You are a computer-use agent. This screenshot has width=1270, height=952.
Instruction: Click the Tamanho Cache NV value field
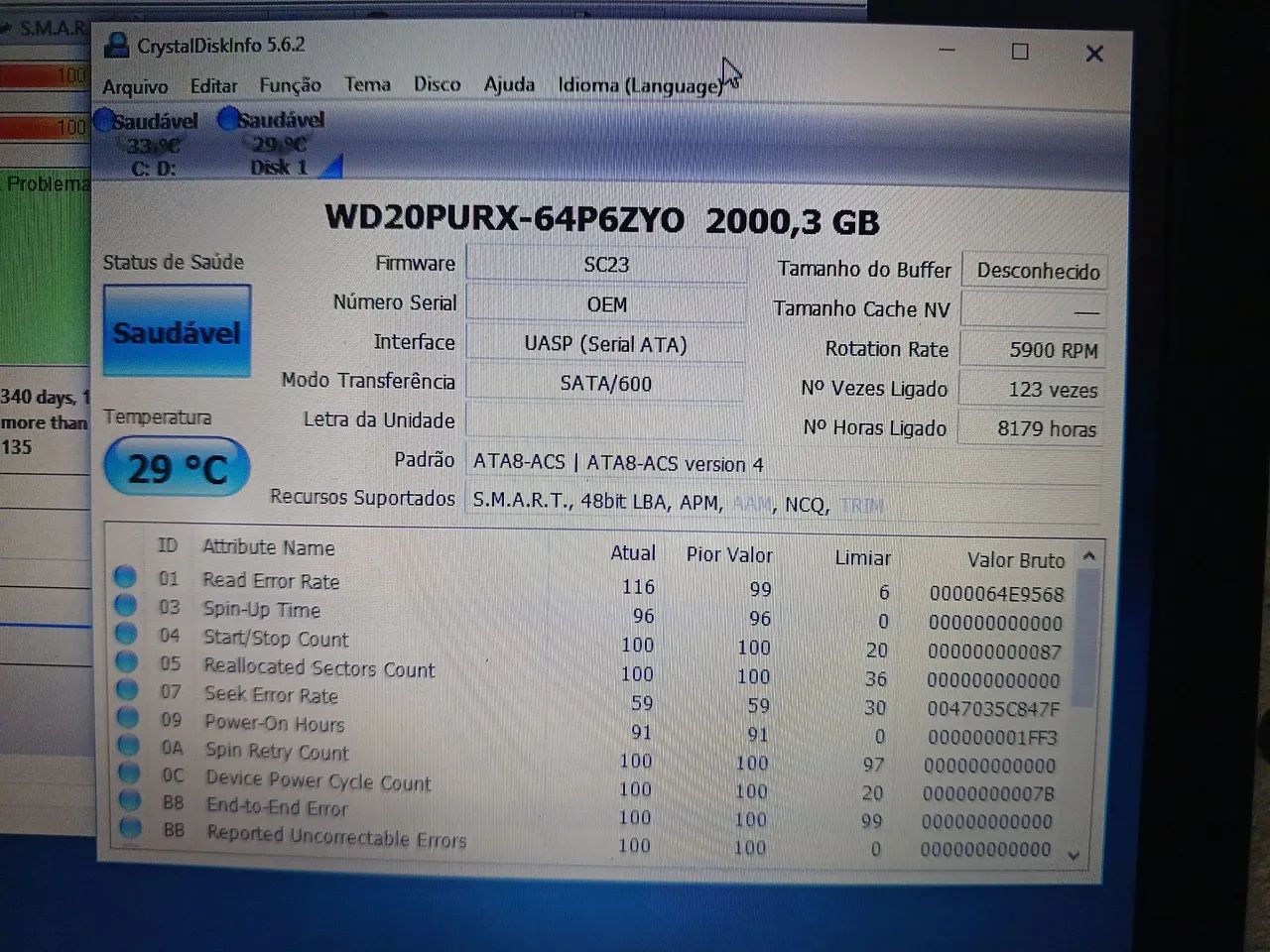(x=1034, y=310)
